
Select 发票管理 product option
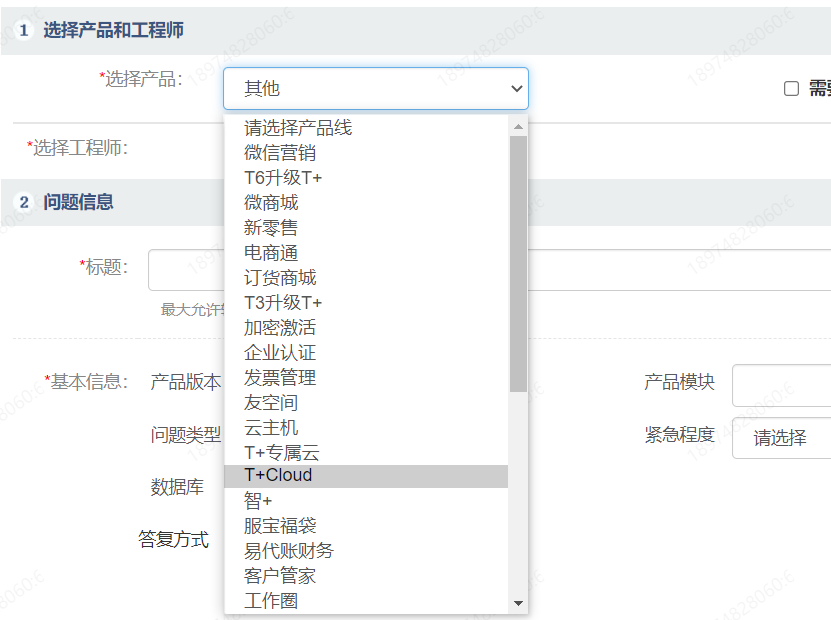(x=366, y=377)
